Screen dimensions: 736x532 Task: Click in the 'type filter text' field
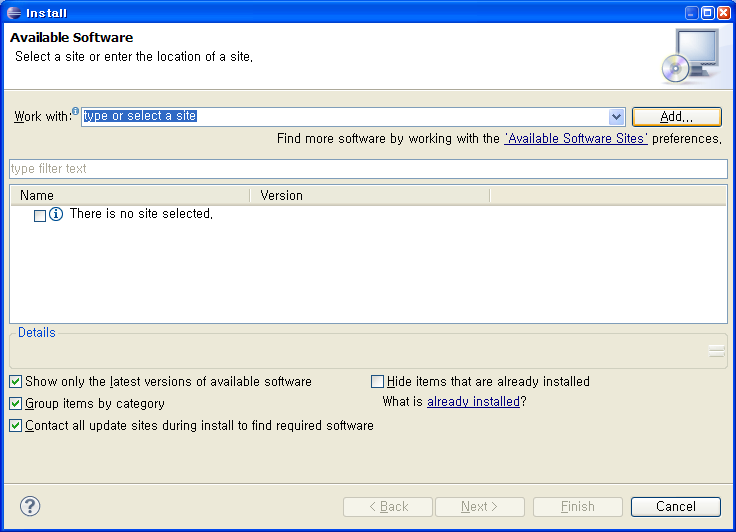click(368, 169)
